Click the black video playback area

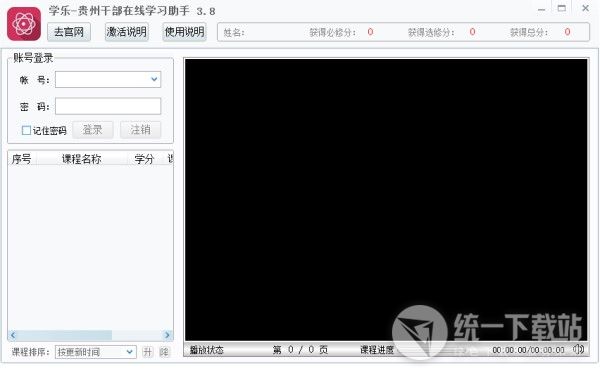coord(386,199)
